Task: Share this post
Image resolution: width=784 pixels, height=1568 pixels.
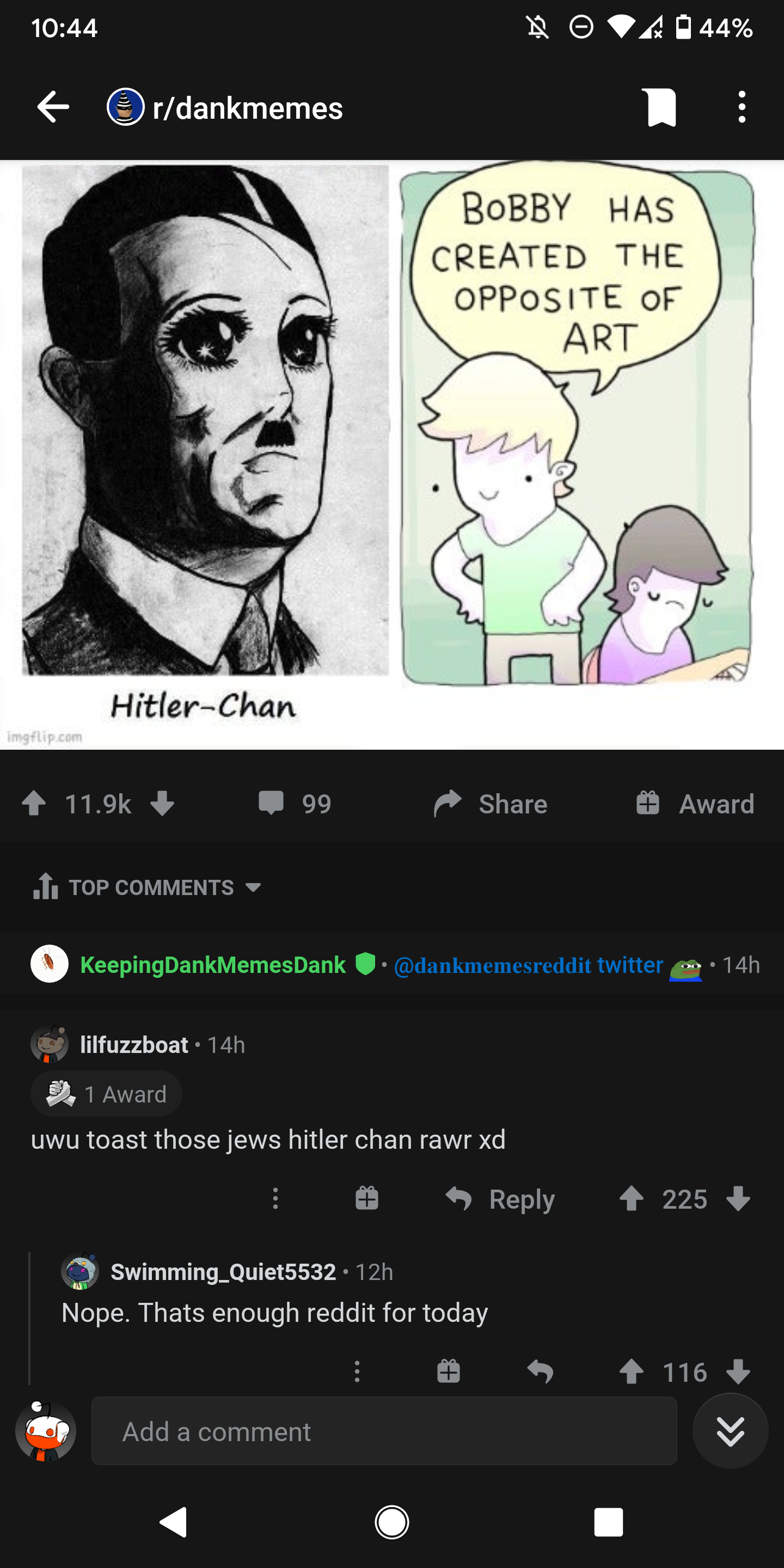Action: coord(491,803)
